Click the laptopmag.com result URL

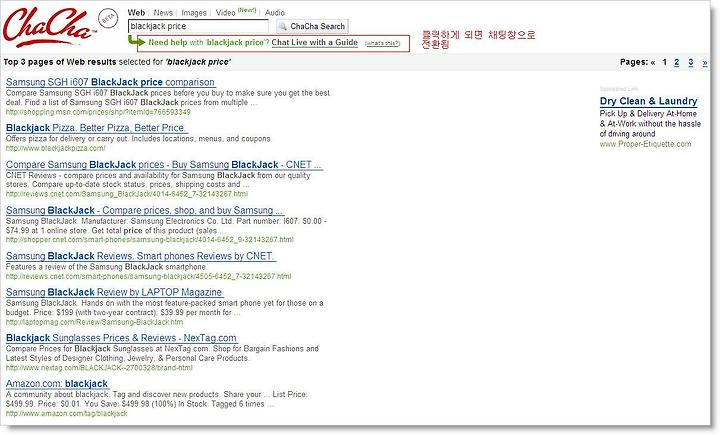point(94,322)
